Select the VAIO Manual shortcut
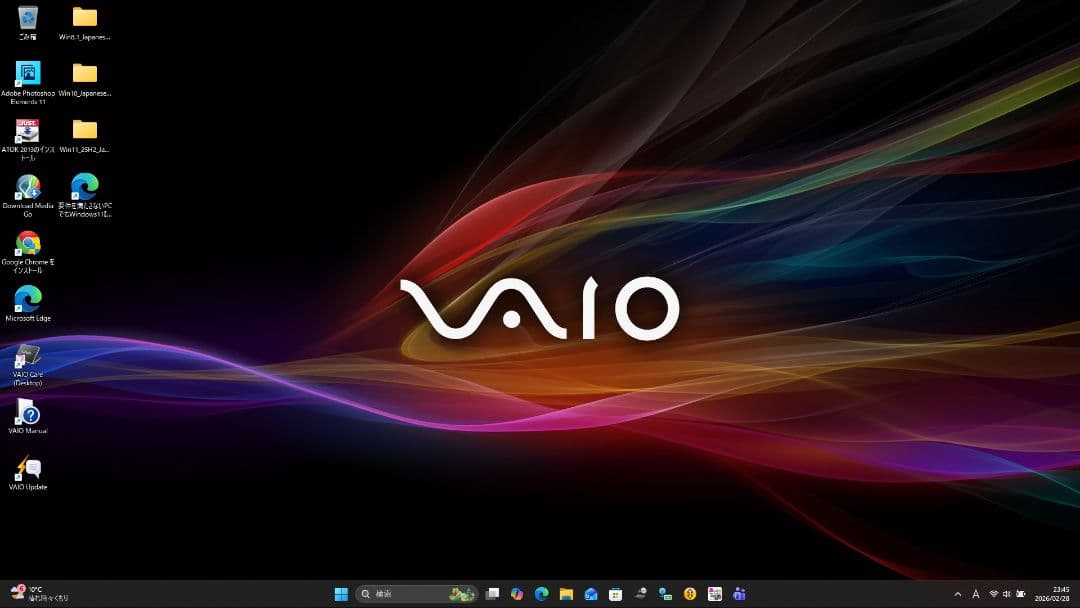The height and width of the screenshot is (608, 1080). 28,416
